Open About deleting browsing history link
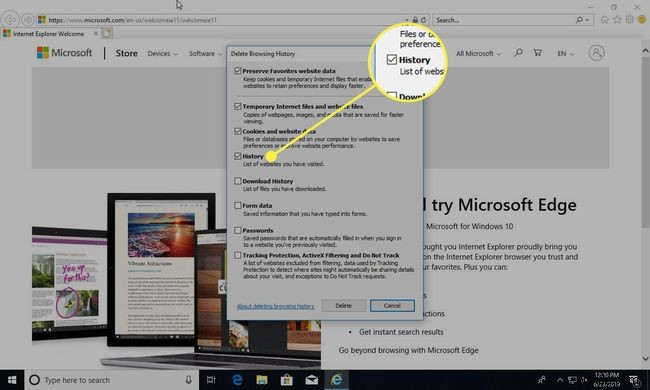Viewport: 650px width, 390px height. point(275,306)
